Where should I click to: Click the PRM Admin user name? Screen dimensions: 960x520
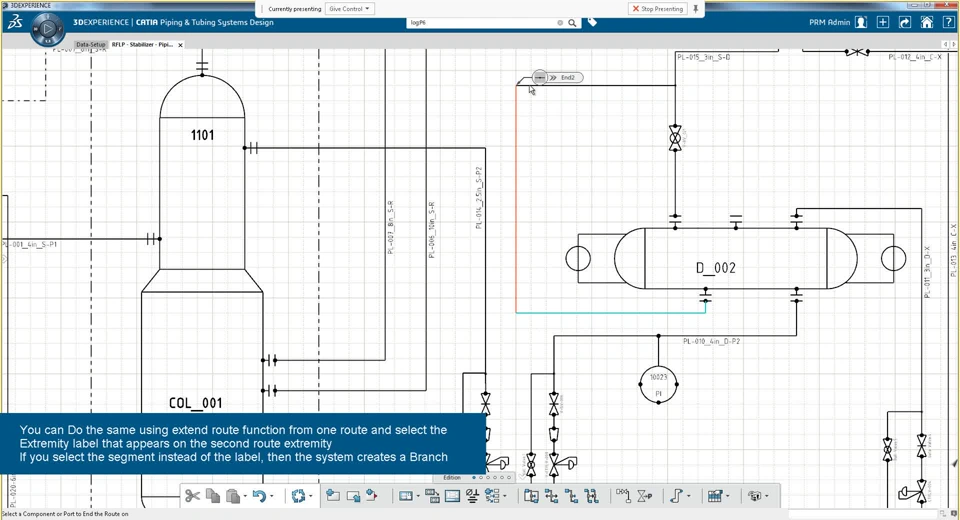pos(830,22)
